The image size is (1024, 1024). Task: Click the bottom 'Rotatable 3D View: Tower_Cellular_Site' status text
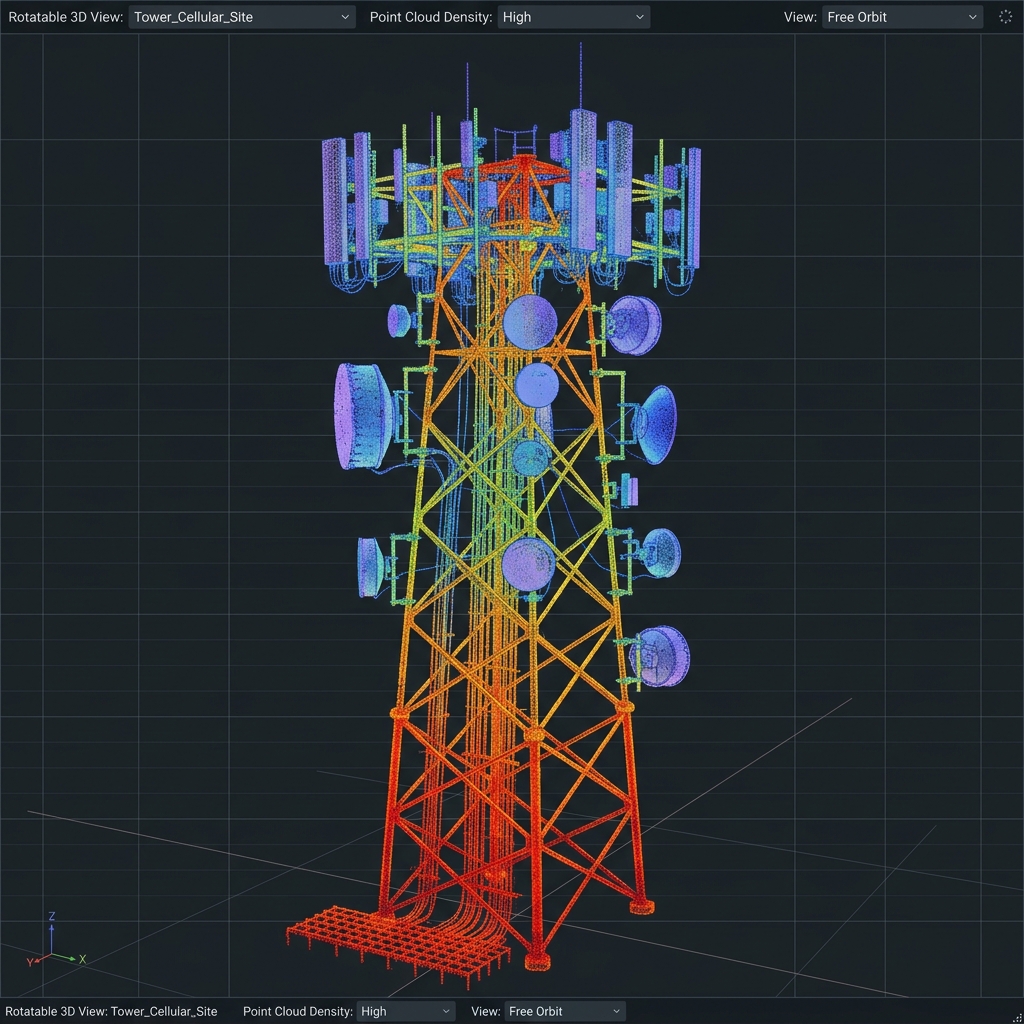click(x=111, y=1011)
